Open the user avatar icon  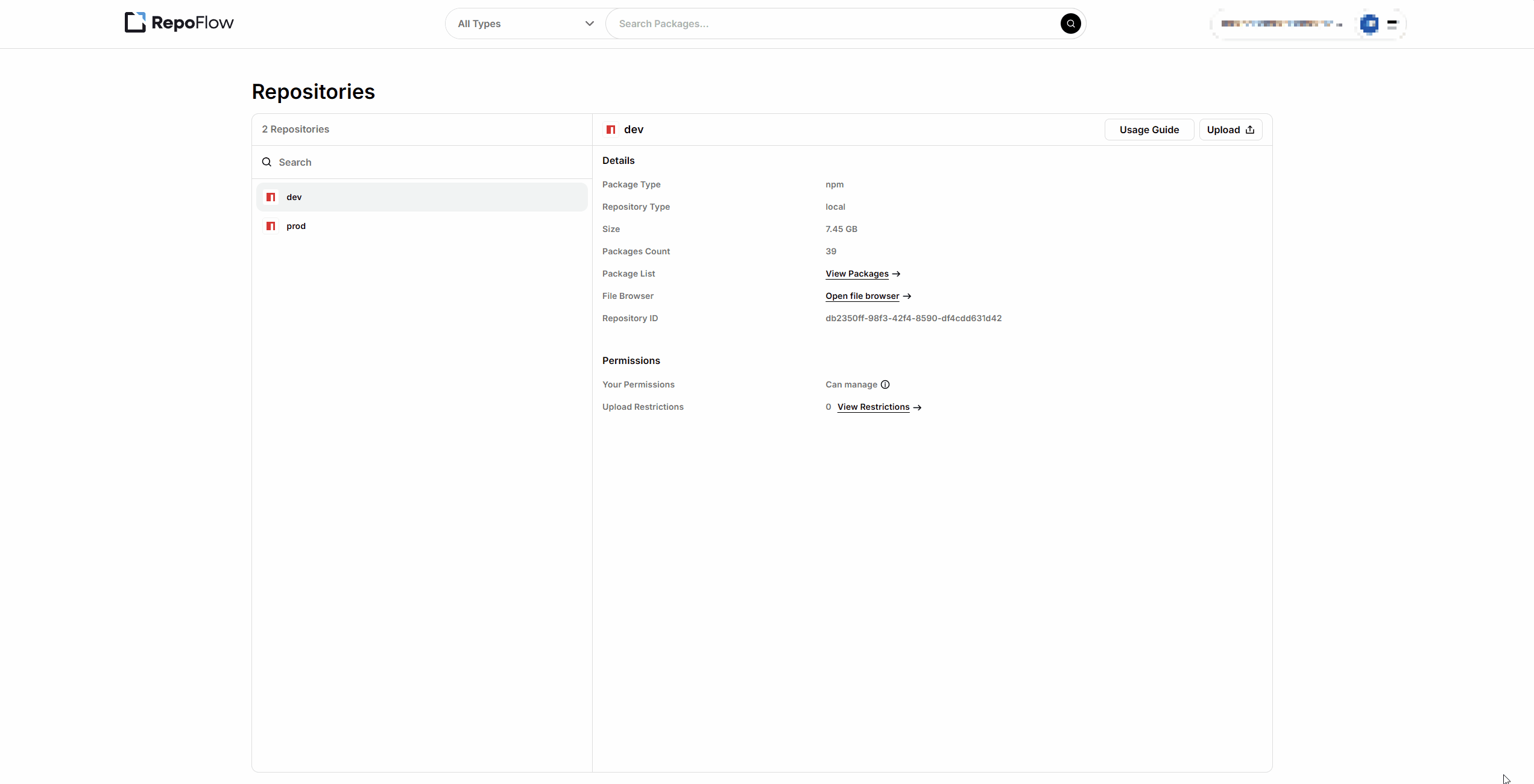pos(1369,24)
